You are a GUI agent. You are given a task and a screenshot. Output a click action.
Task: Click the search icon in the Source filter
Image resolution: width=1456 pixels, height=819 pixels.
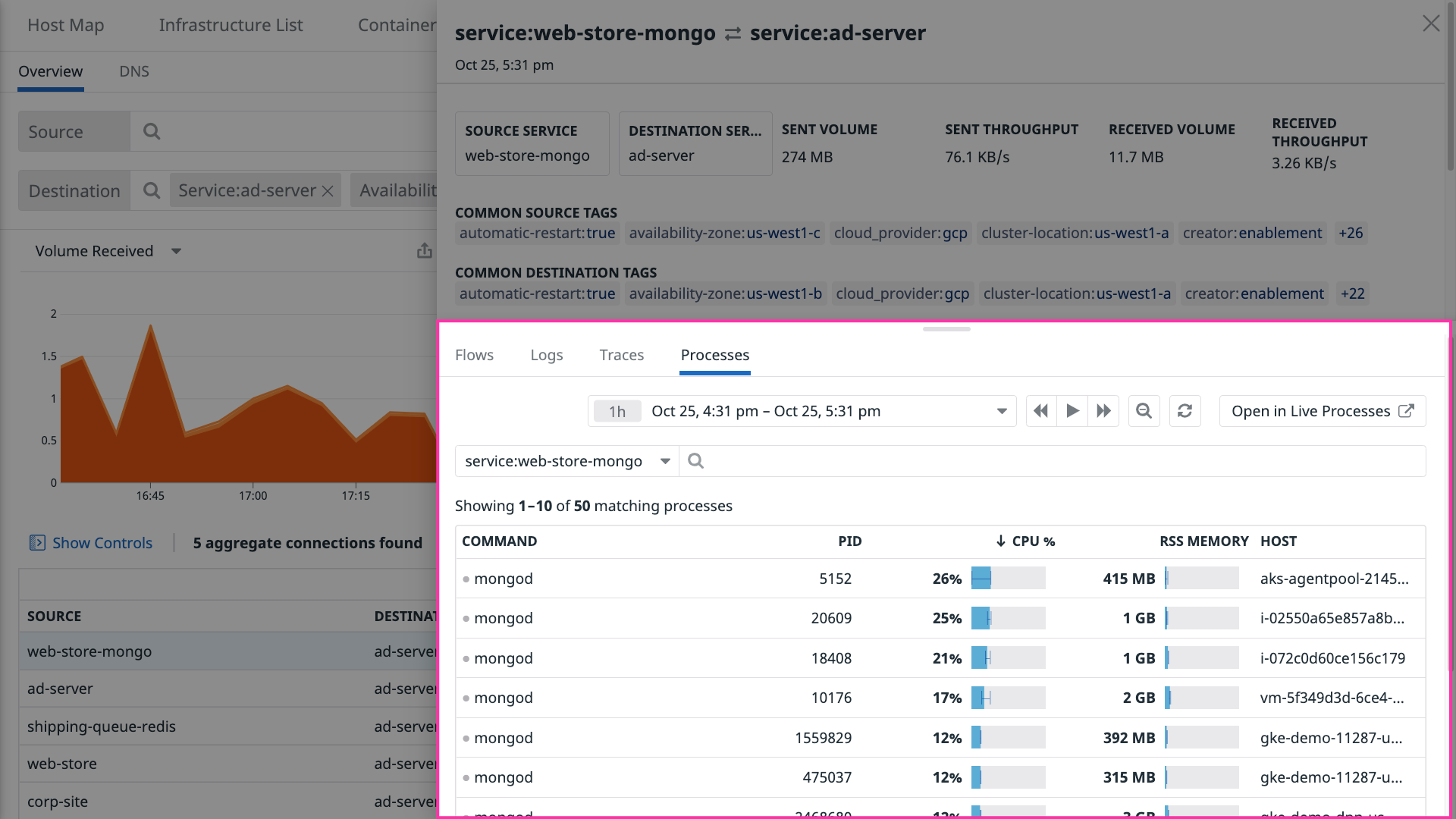pyautogui.click(x=151, y=131)
